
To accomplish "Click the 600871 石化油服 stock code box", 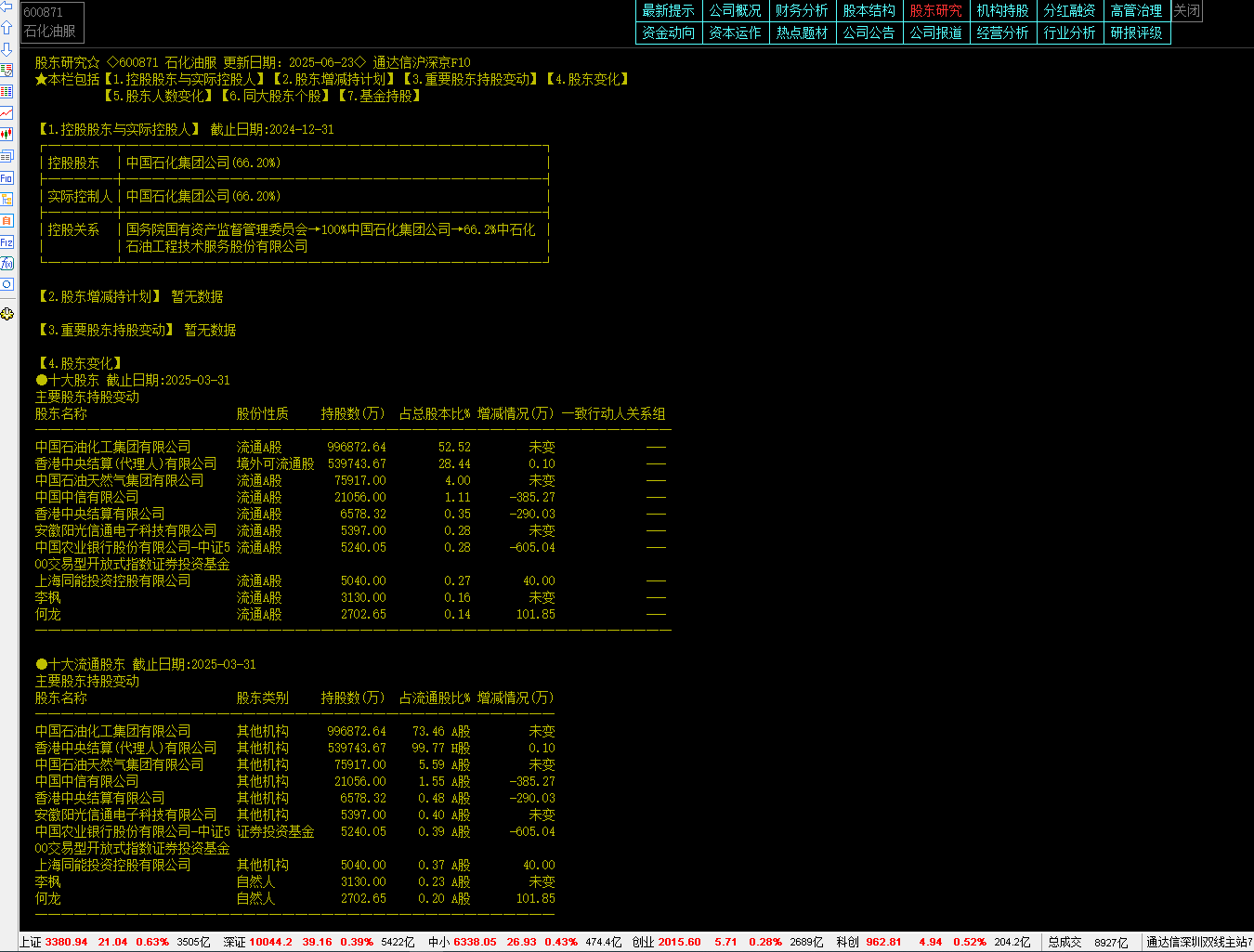I will 52,22.
